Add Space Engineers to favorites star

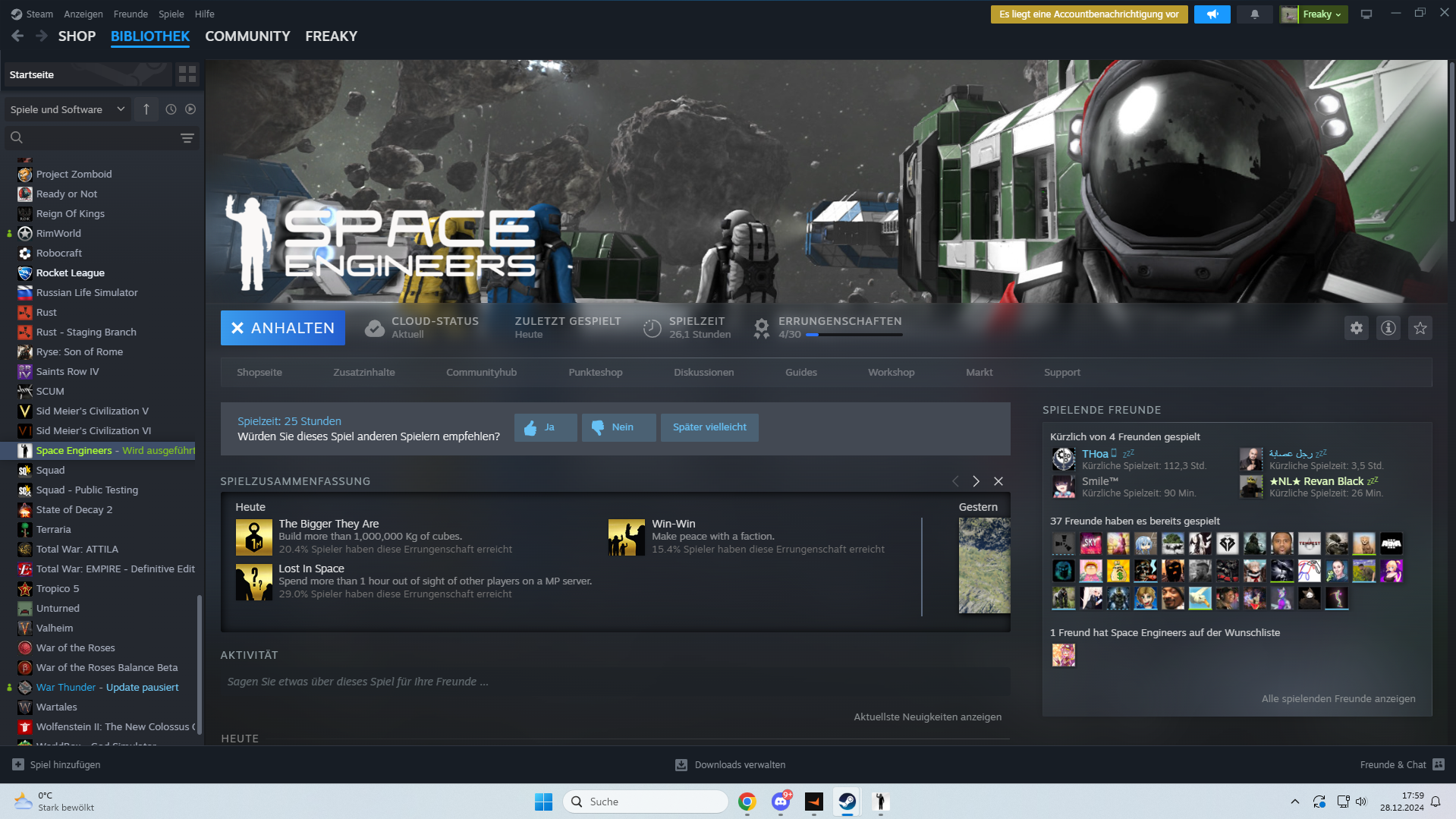coord(1420,328)
